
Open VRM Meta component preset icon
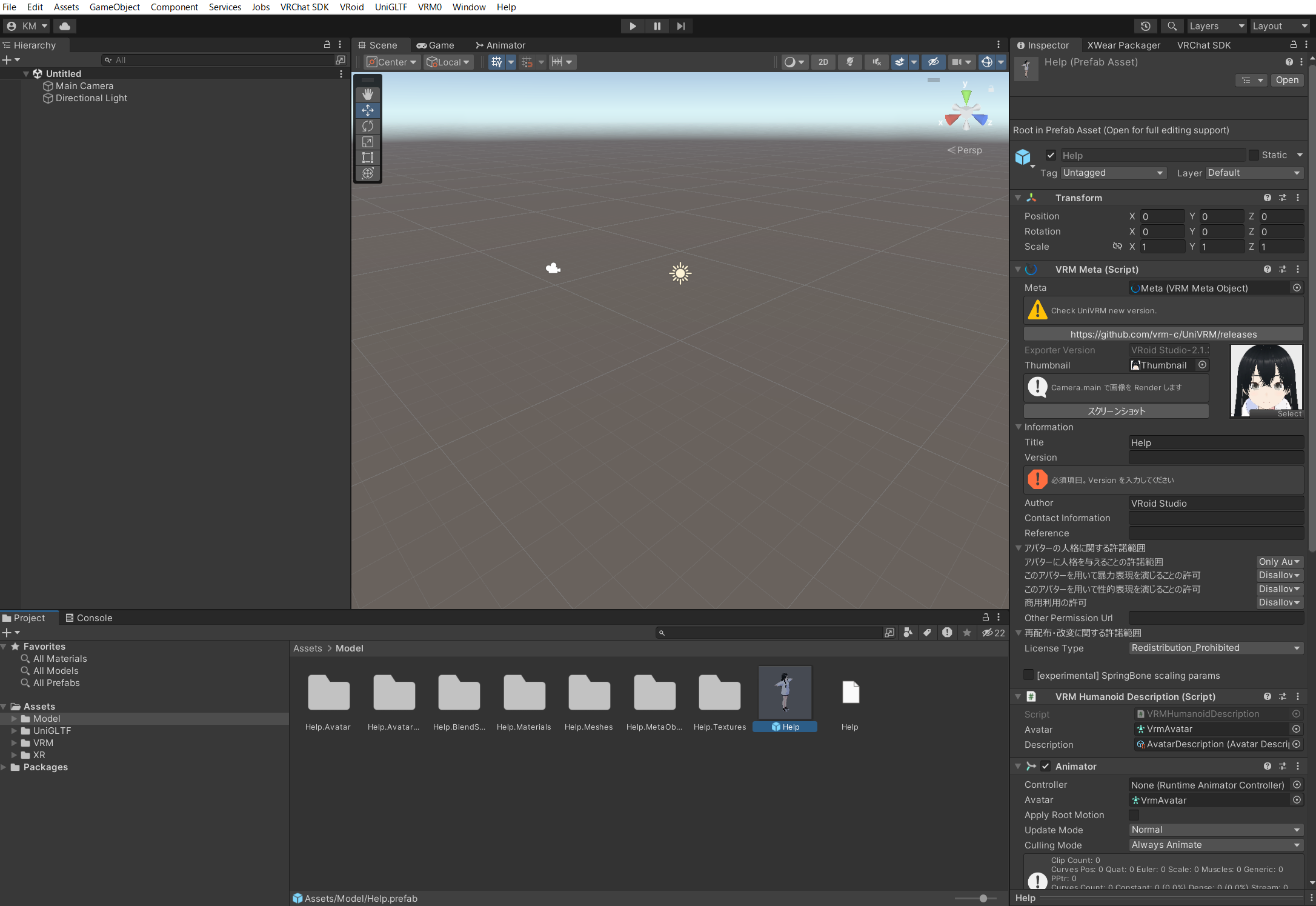click(x=1283, y=269)
